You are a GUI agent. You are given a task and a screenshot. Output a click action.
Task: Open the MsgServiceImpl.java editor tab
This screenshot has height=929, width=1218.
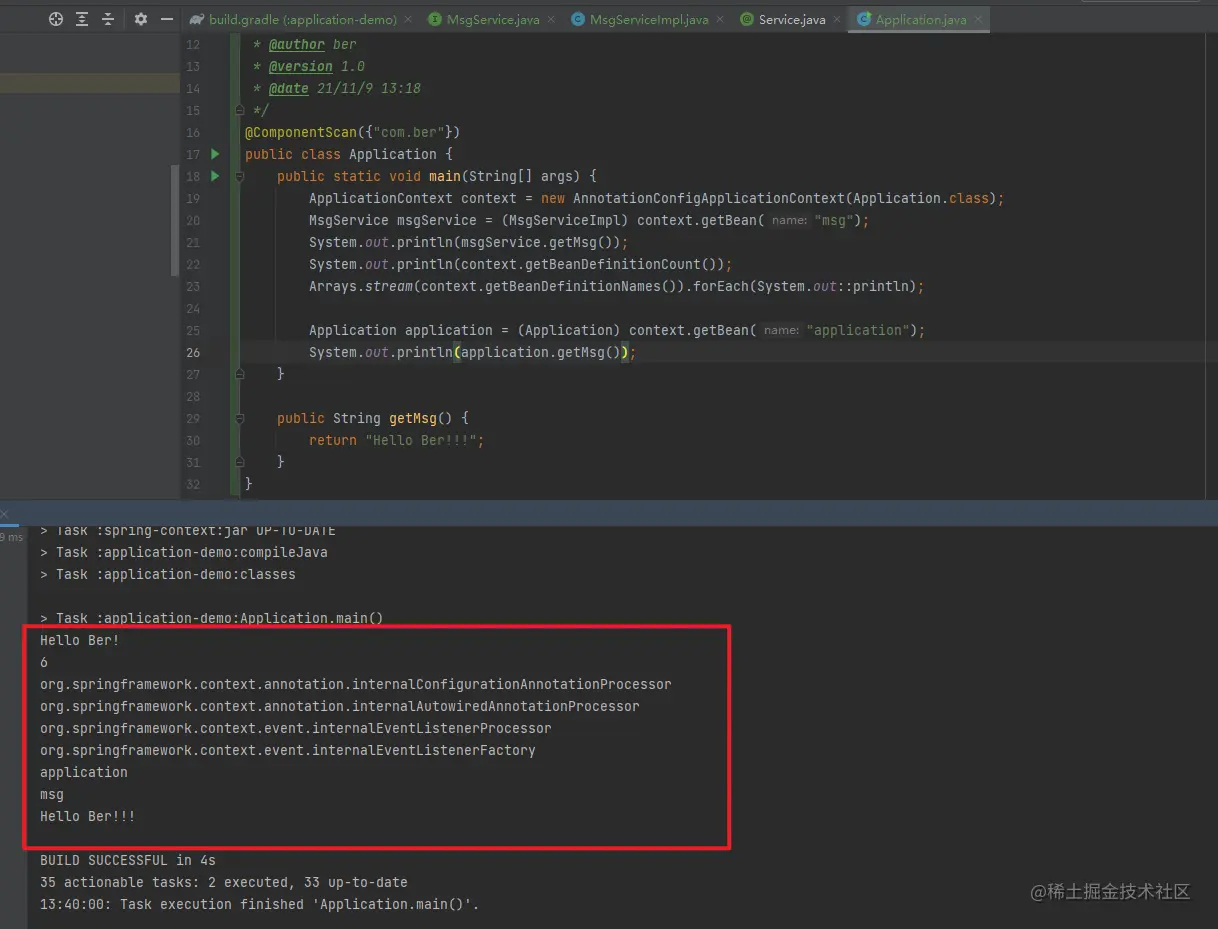coord(649,19)
